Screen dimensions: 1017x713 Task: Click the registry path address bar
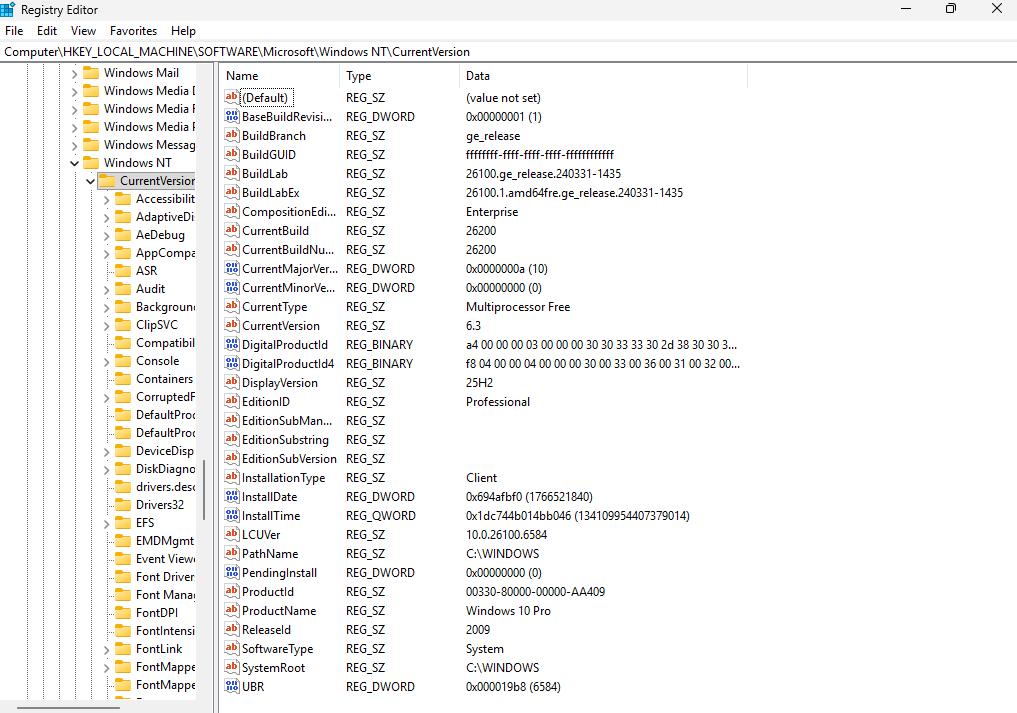click(508, 52)
